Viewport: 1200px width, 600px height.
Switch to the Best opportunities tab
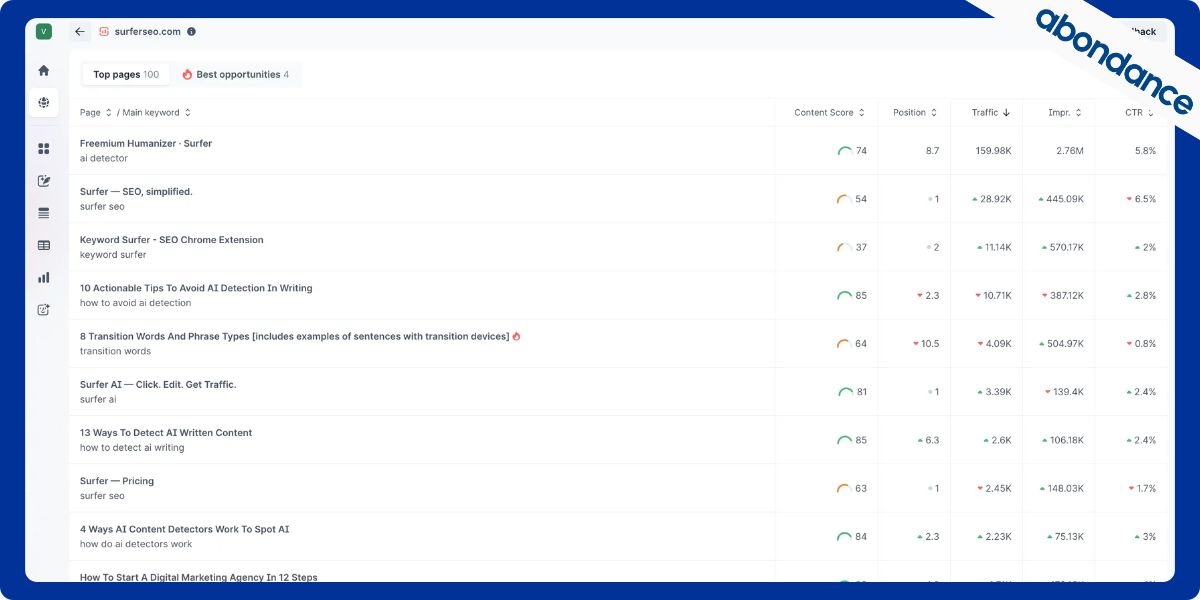236,74
